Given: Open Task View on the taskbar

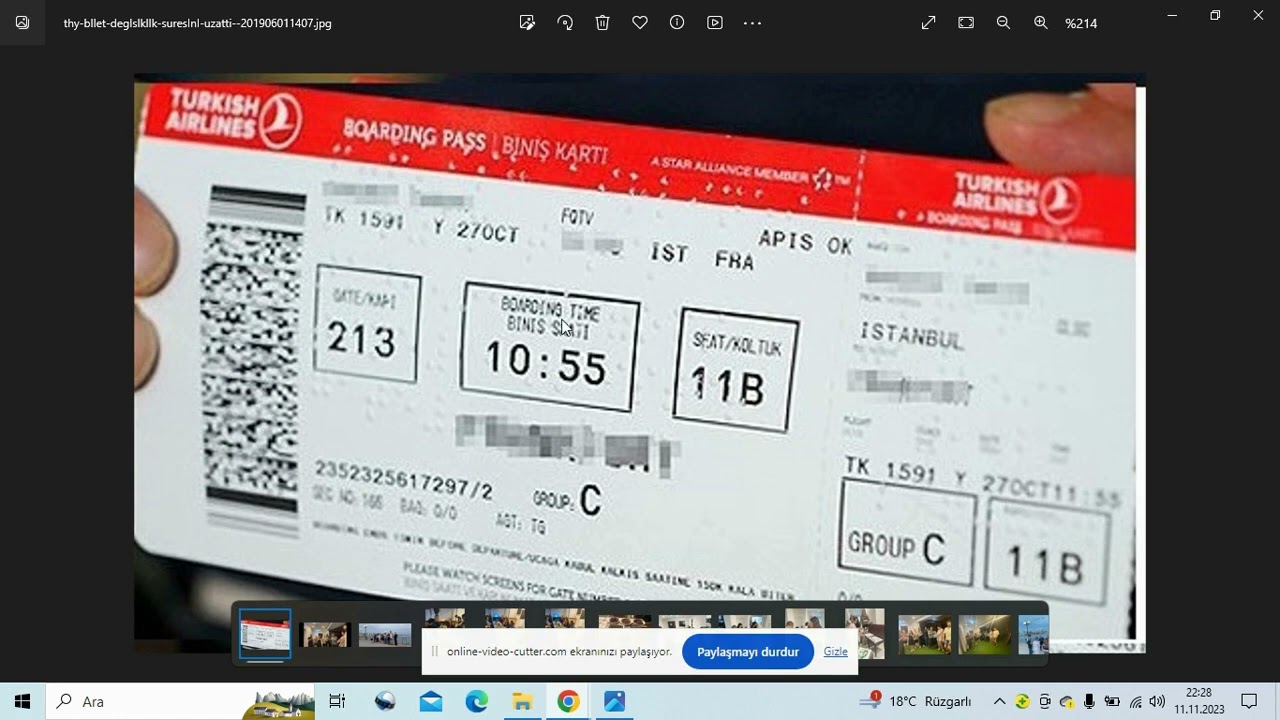Looking at the screenshot, I should [x=337, y=701].
